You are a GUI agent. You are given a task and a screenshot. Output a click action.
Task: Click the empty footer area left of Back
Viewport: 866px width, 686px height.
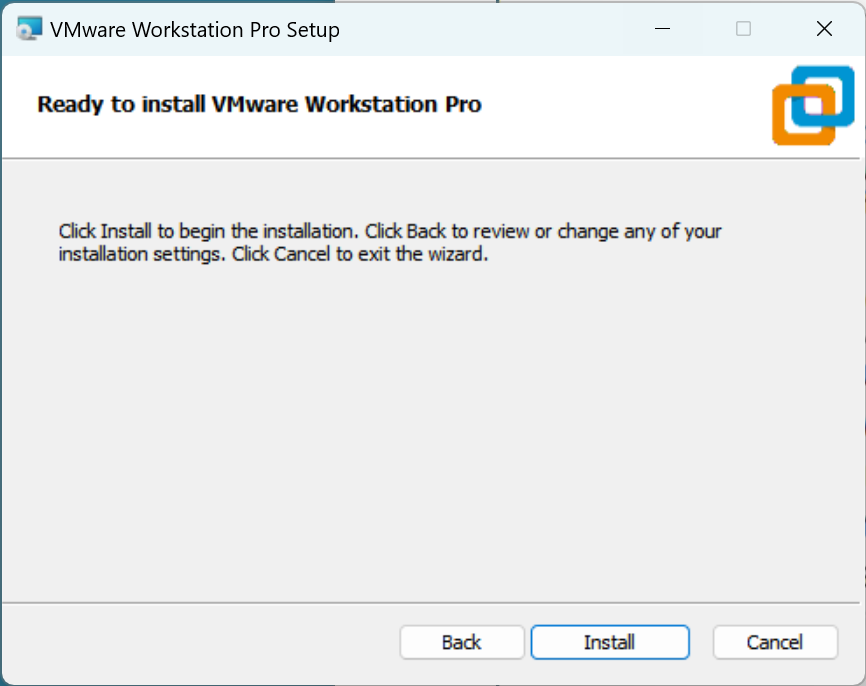point(200,642)
